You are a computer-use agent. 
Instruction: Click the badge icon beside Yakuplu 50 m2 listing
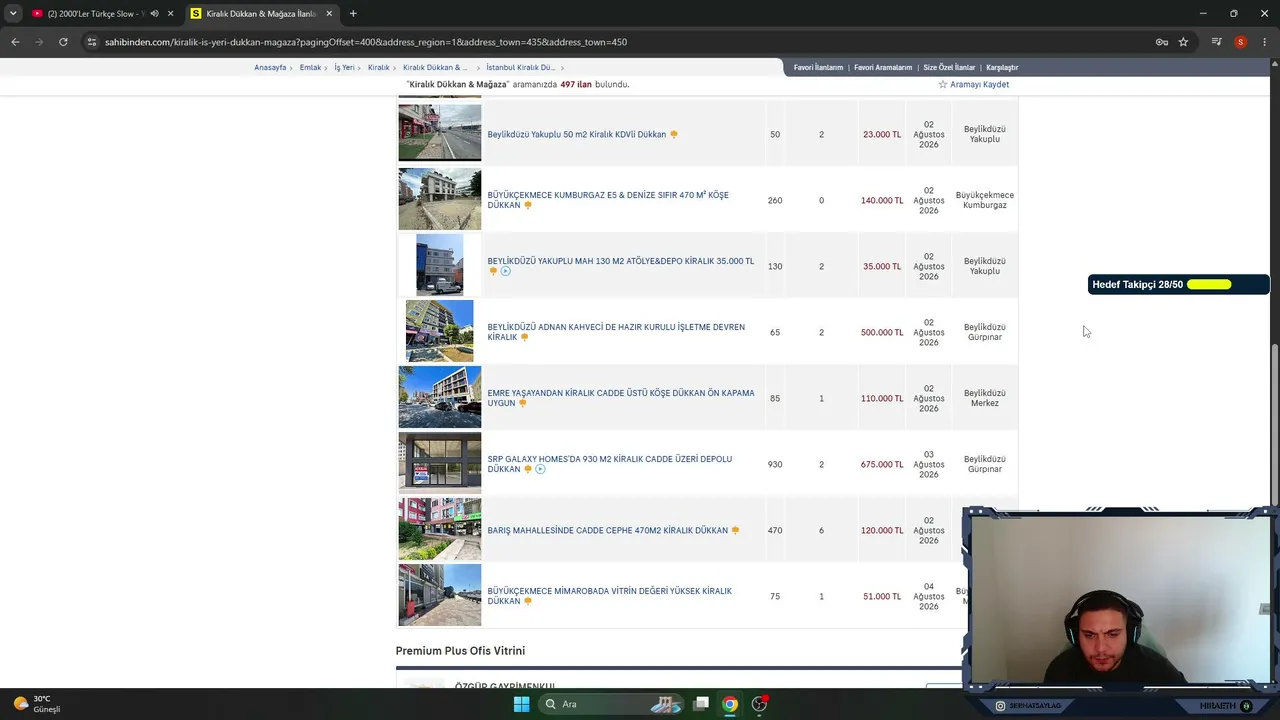coord(674,134)
